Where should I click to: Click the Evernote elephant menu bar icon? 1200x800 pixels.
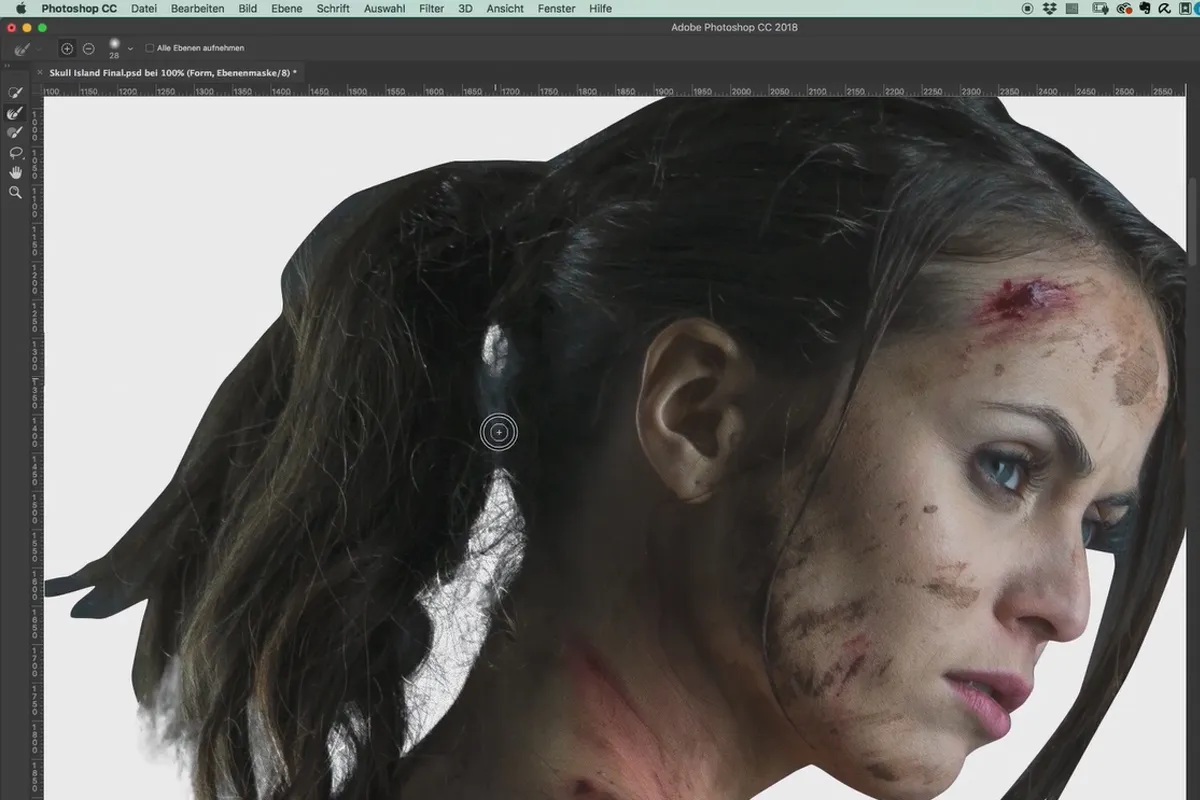pos(1146,8)
